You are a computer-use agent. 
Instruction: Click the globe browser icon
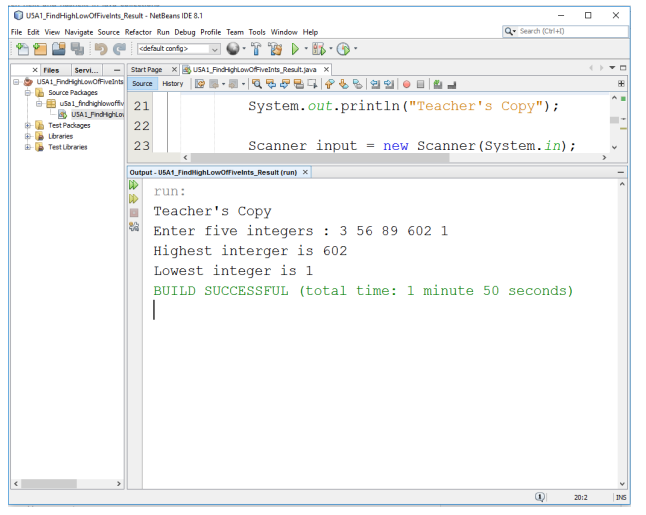(233, 49)
